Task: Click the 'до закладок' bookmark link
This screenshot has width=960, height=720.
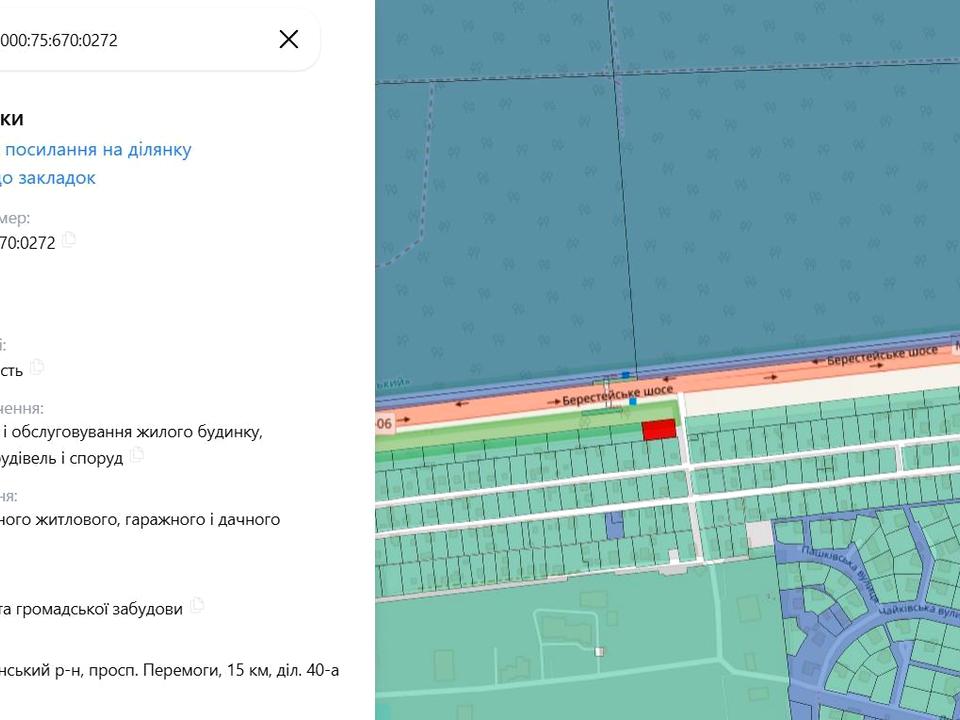Action: [x=50, y=178]
